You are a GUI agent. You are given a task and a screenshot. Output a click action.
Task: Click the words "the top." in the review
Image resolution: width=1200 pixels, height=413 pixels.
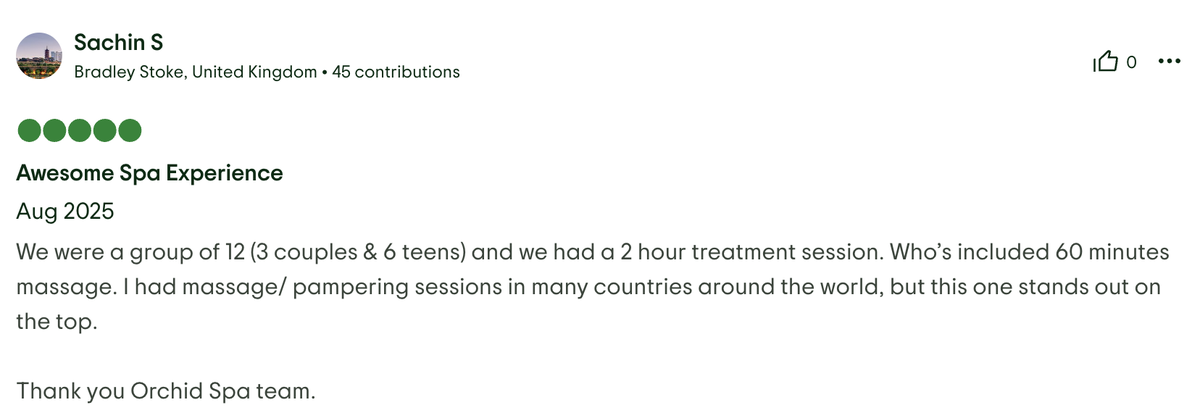(57, 324)
